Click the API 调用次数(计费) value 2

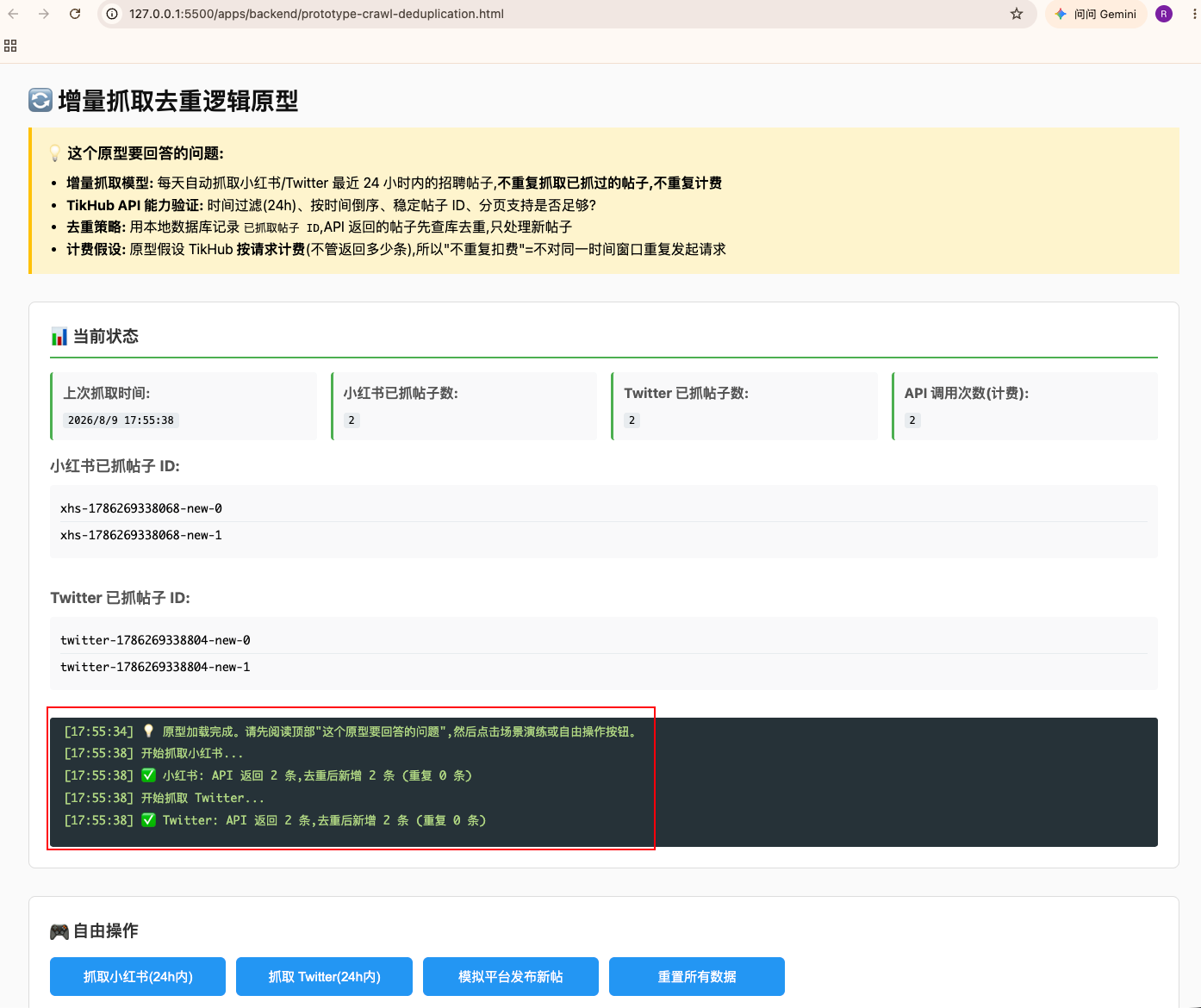[912, 420]
